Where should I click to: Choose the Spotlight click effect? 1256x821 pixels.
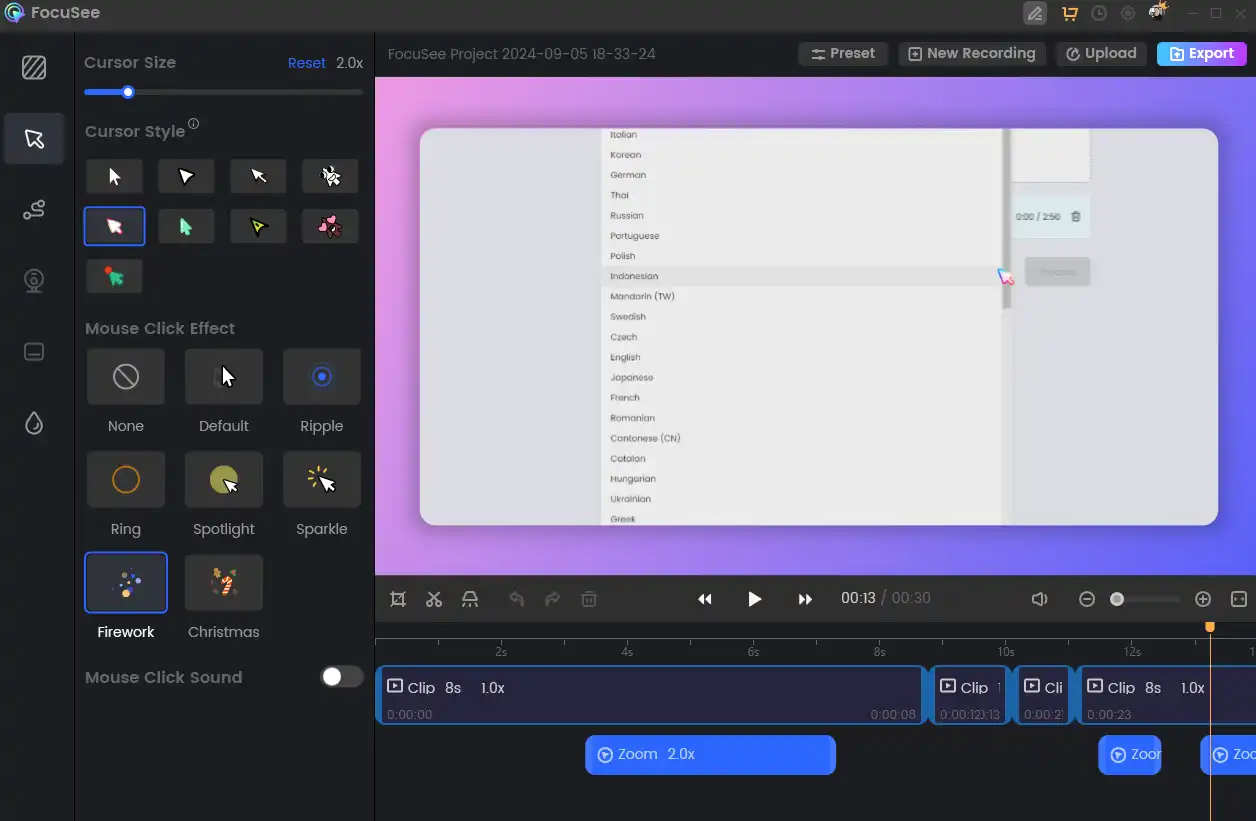[224, 480]
